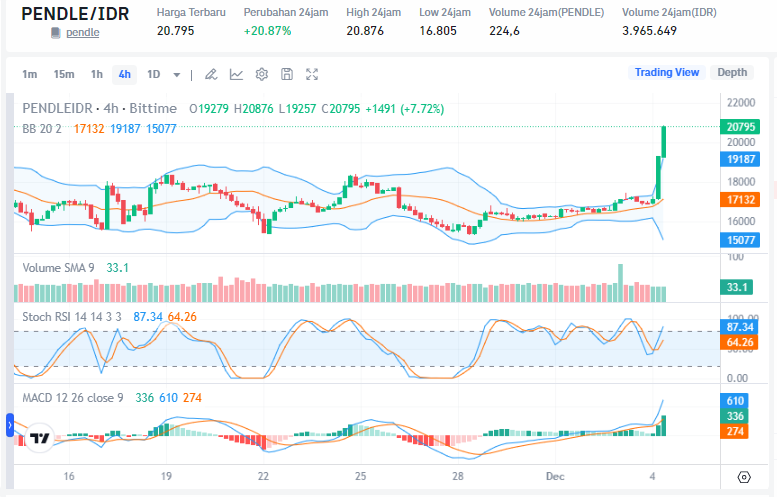Click the 64.26 Stoch RSI axis label

[x=739, y=342]
